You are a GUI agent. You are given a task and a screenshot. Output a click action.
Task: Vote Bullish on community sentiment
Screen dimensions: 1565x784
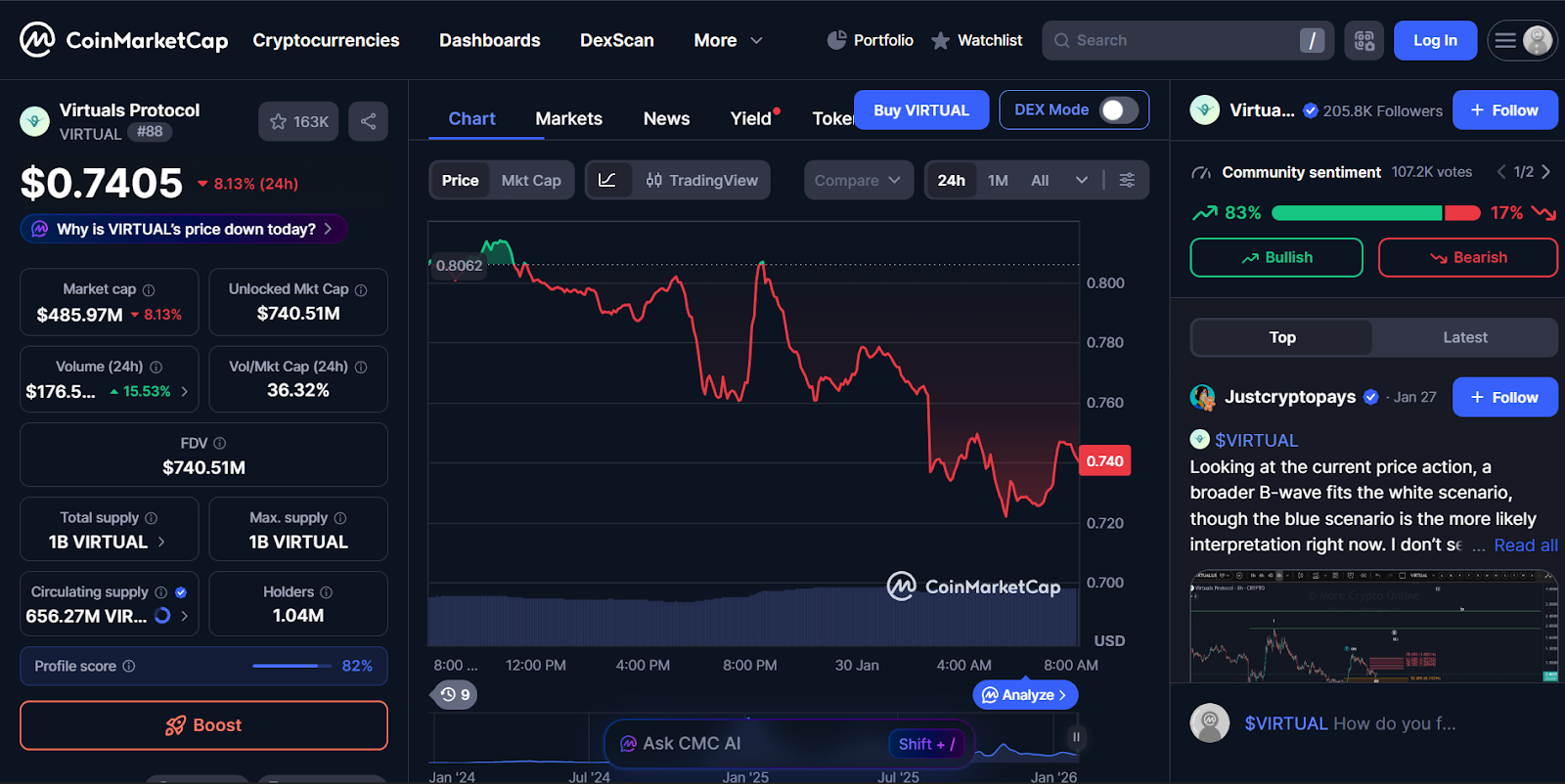[1276, 257]
